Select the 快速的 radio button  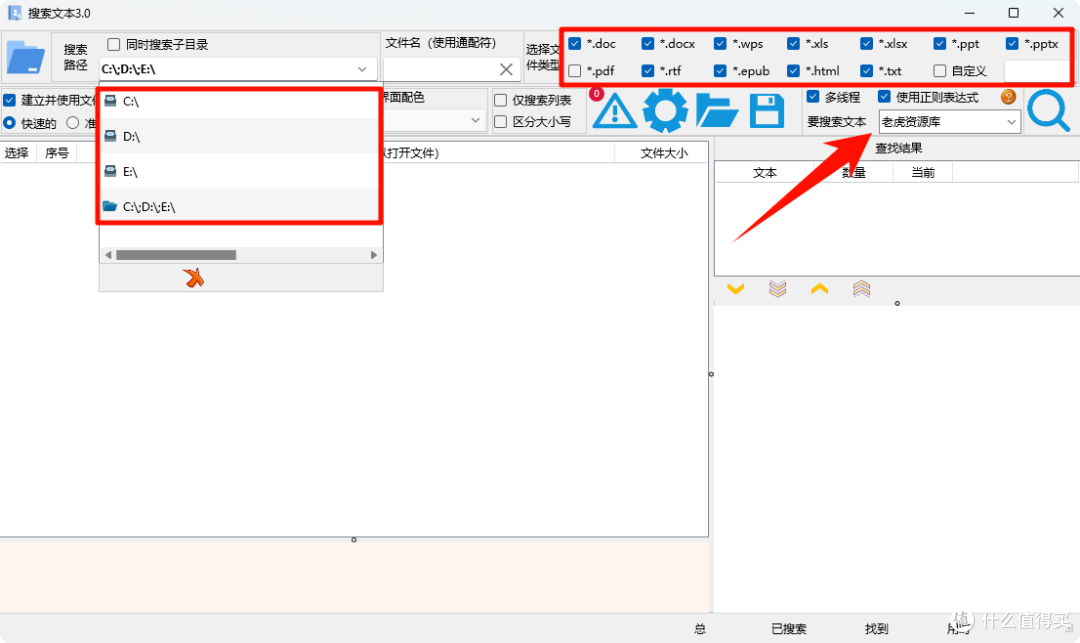click(x=10, y=123)
